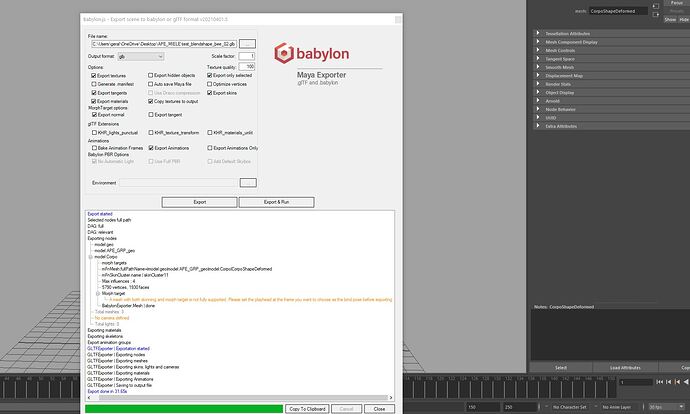Screen dimensions: 690x414
Task: Enable MorphTarget Export tangent checkbox
Action: pos(151,115)
